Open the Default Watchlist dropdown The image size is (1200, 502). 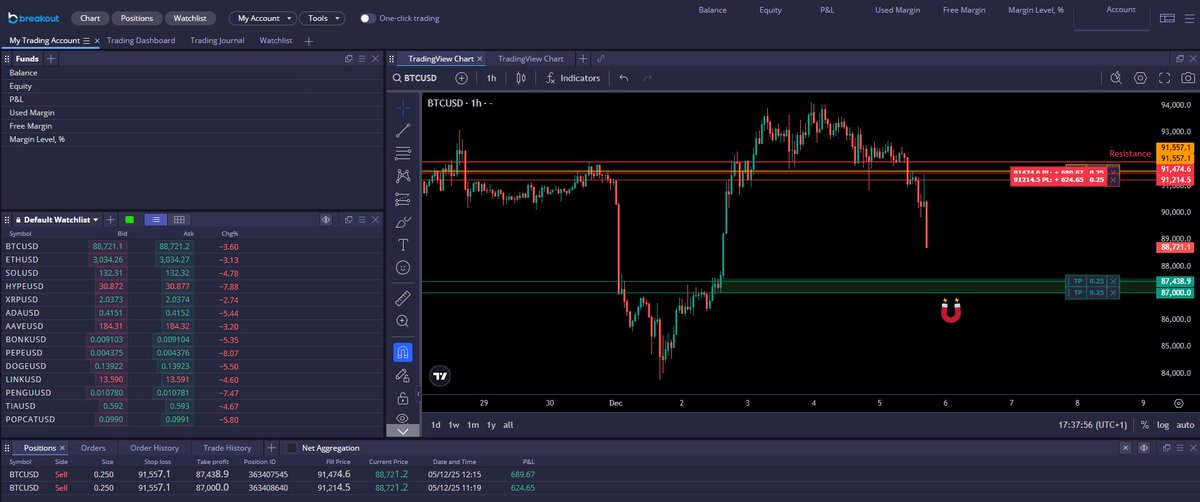click(x=57, y=219)
